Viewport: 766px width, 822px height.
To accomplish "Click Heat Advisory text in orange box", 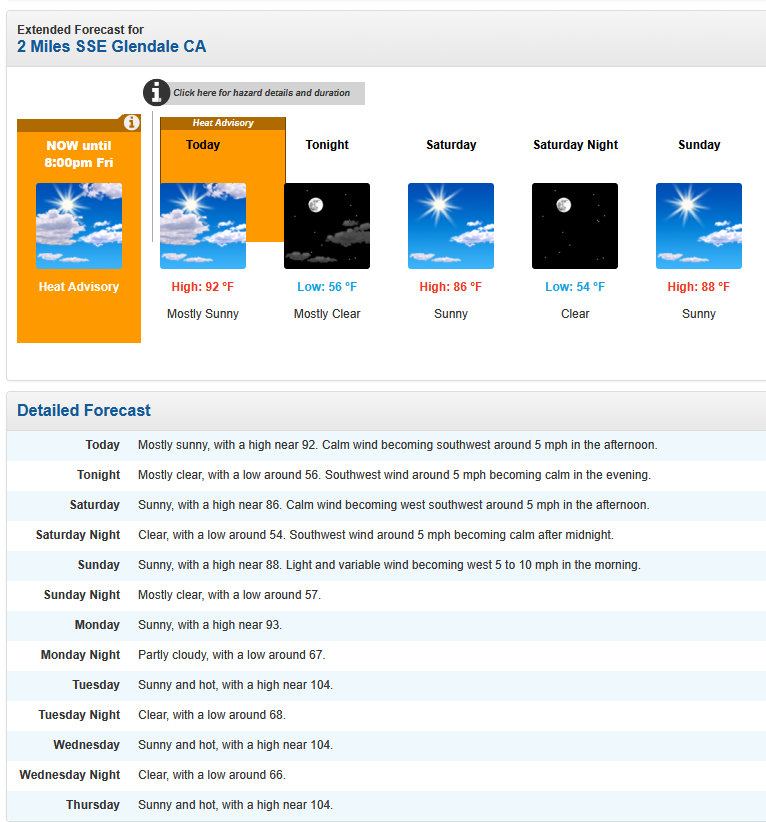I will click(79, 287).
